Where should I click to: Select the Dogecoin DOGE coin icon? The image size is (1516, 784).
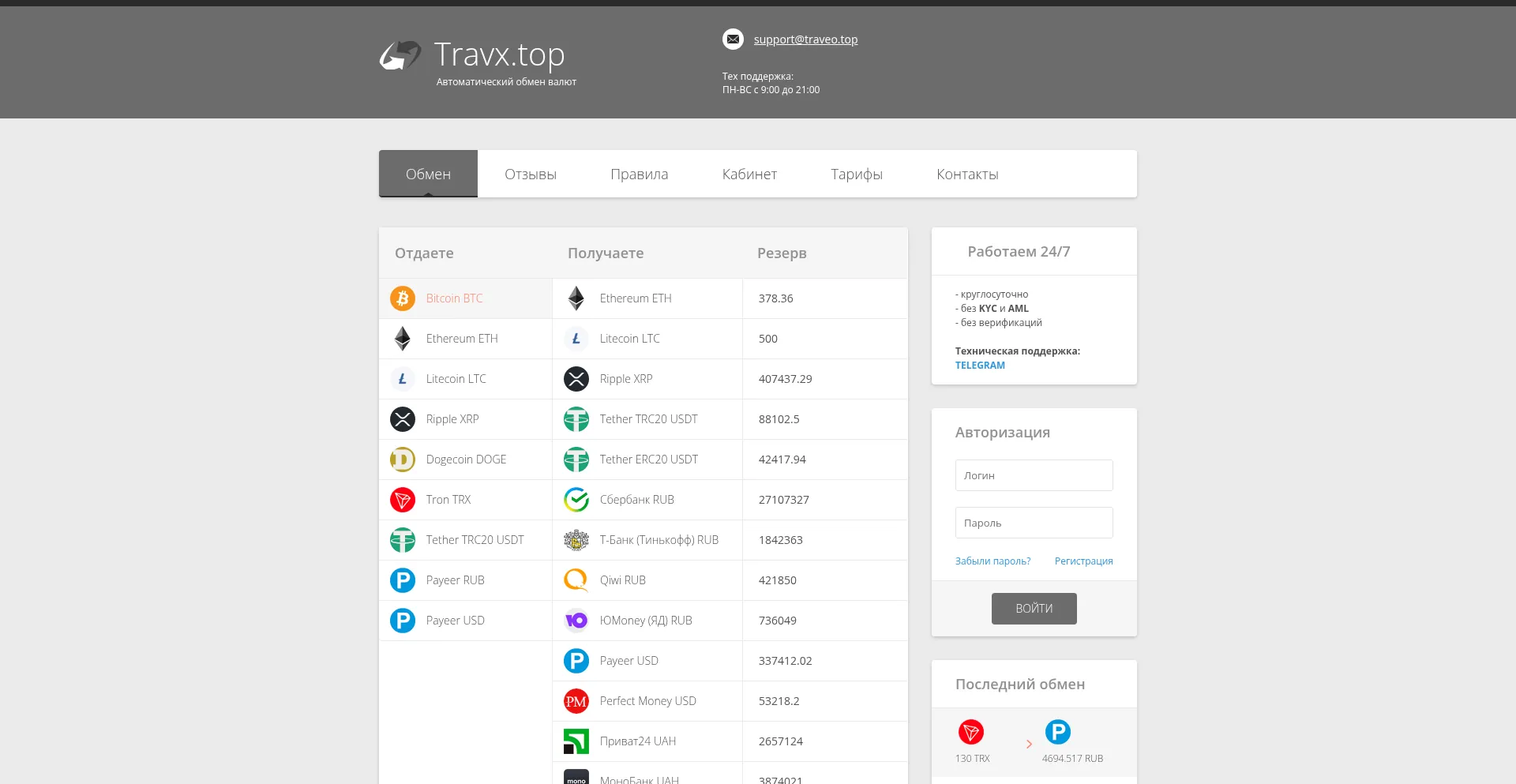coord(403,460)
